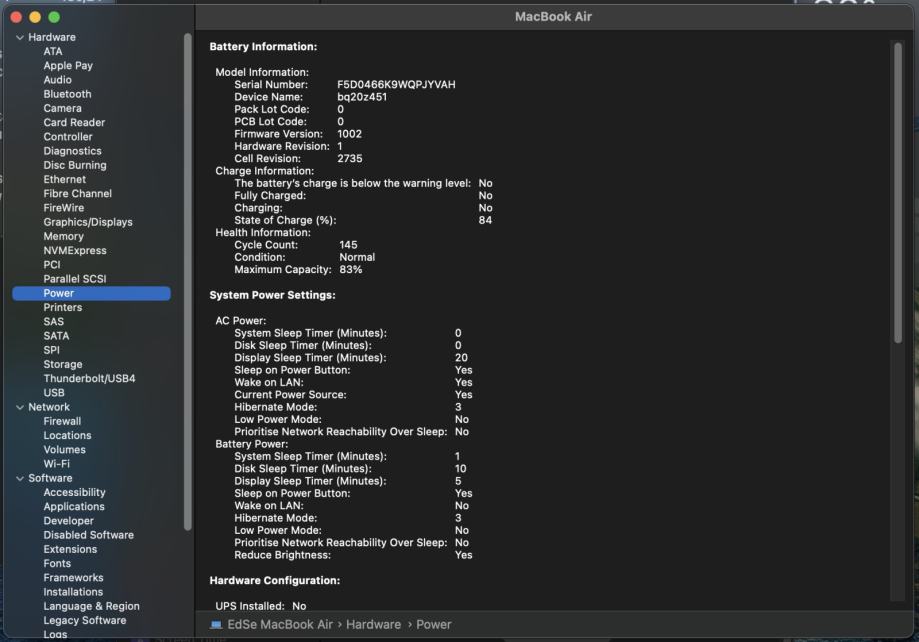Click the green zoom window button

click(54, 17)
